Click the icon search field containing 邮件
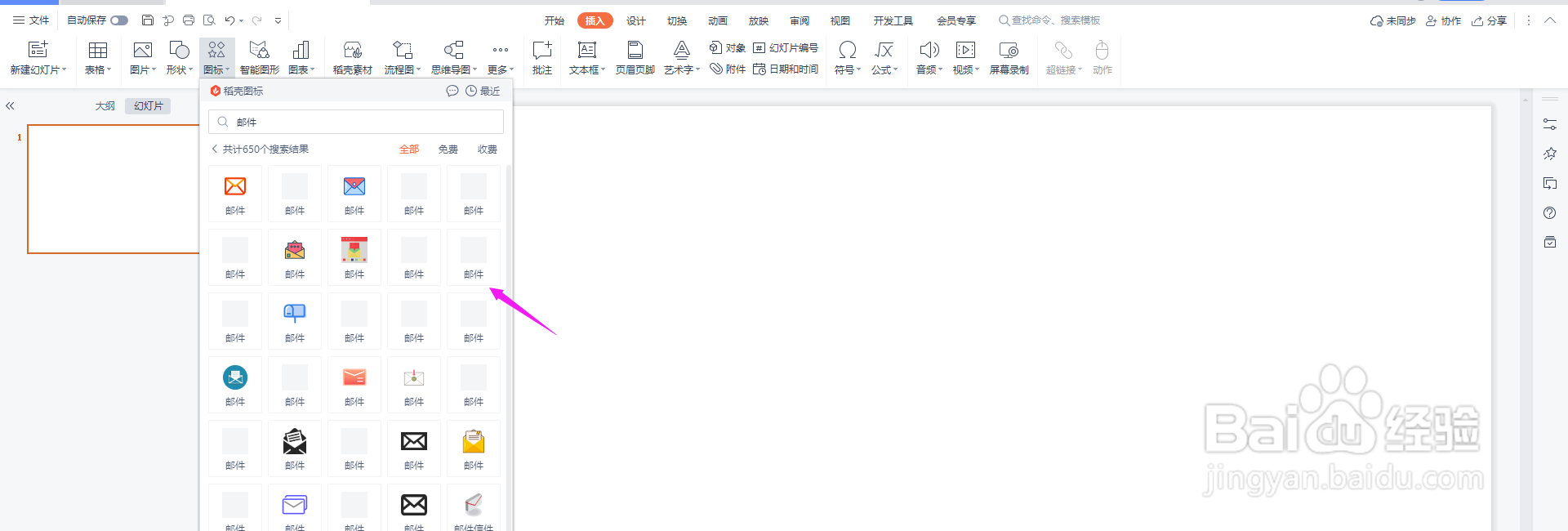1568x531 pixels. 356,122
